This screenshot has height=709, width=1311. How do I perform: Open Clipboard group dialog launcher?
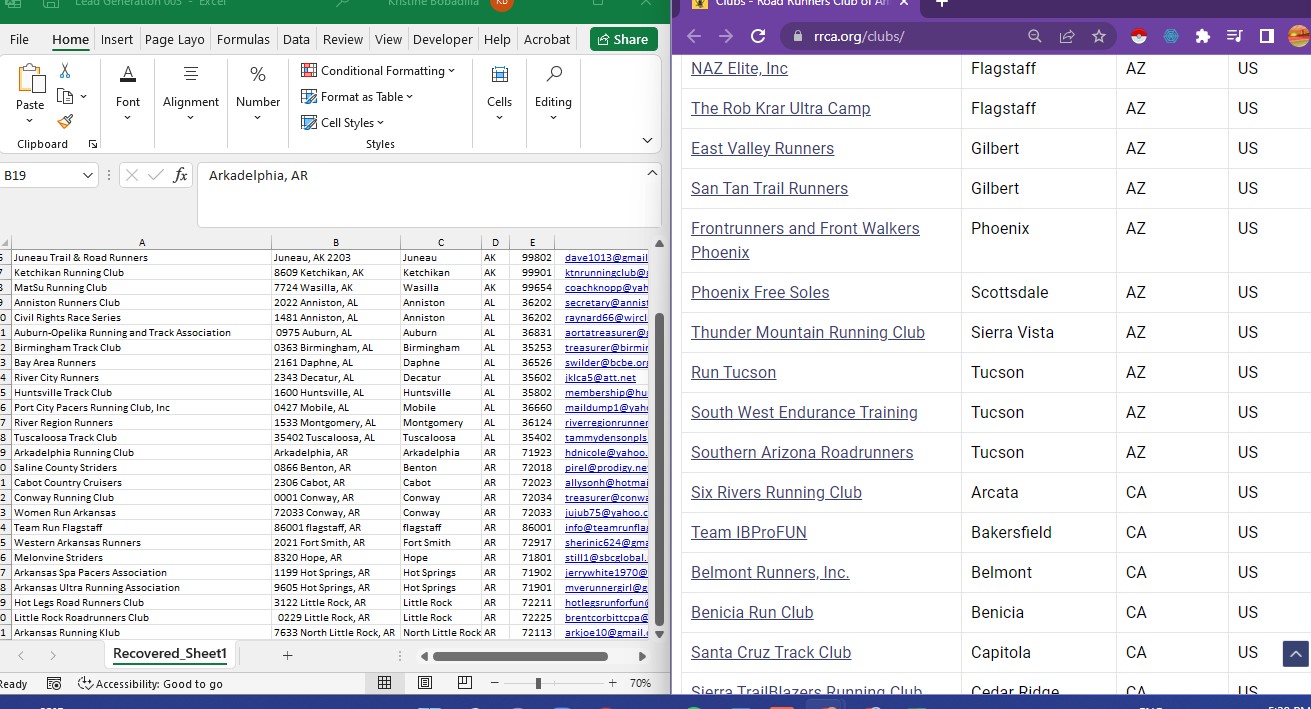(x=93, y=144)
